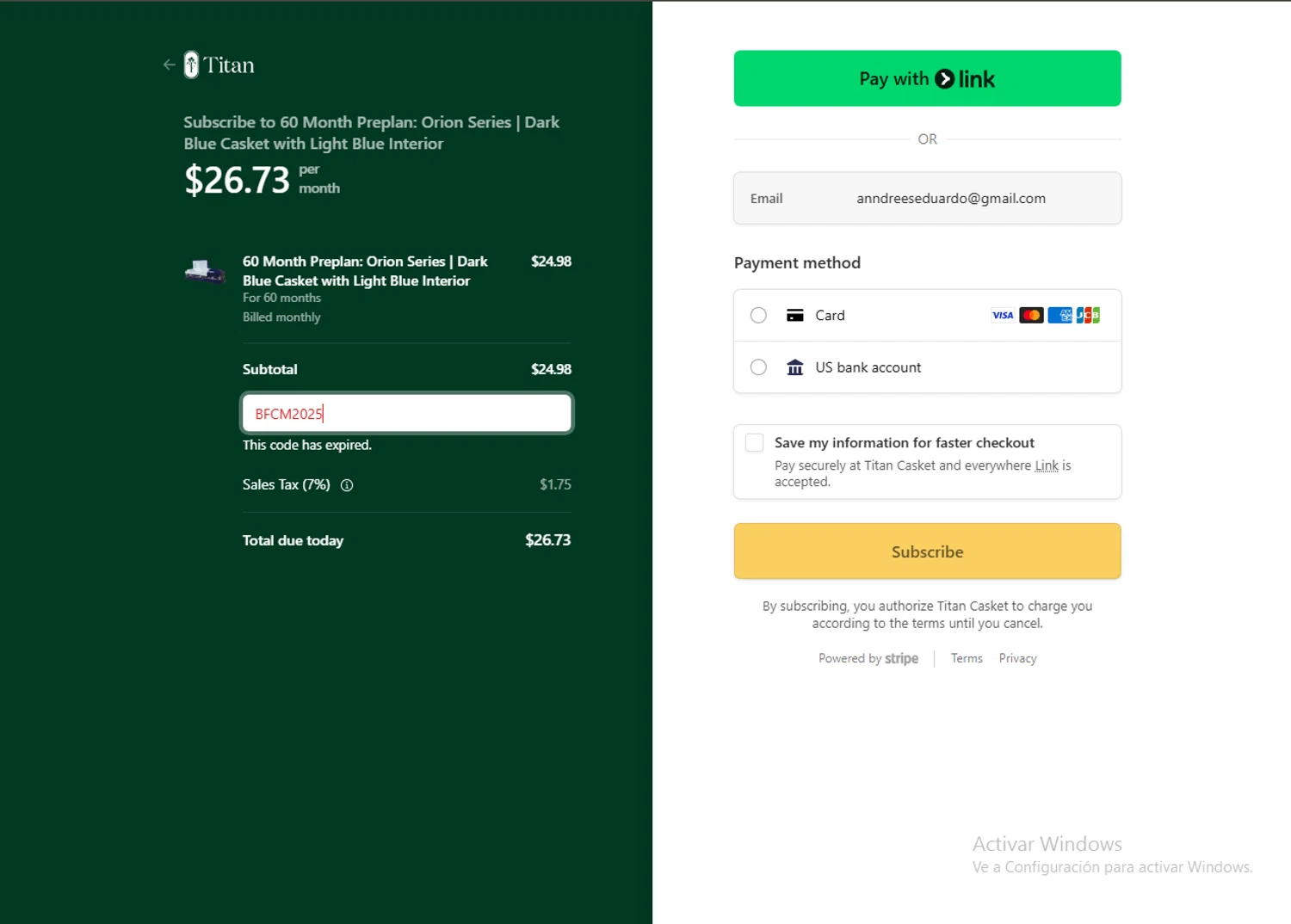Open the Powered by stripe link
This screenshot has height=924, width=1291.
point(868,658)
